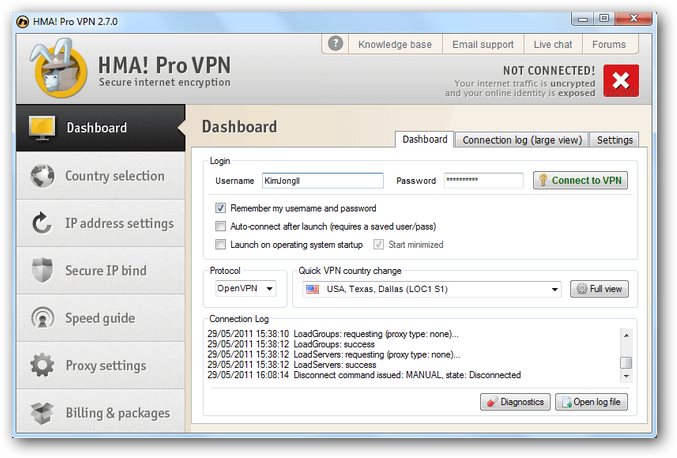This screenshot has height=458, width=677.
Task: Click the connection log scrollbar thumb
Action: 626,363
